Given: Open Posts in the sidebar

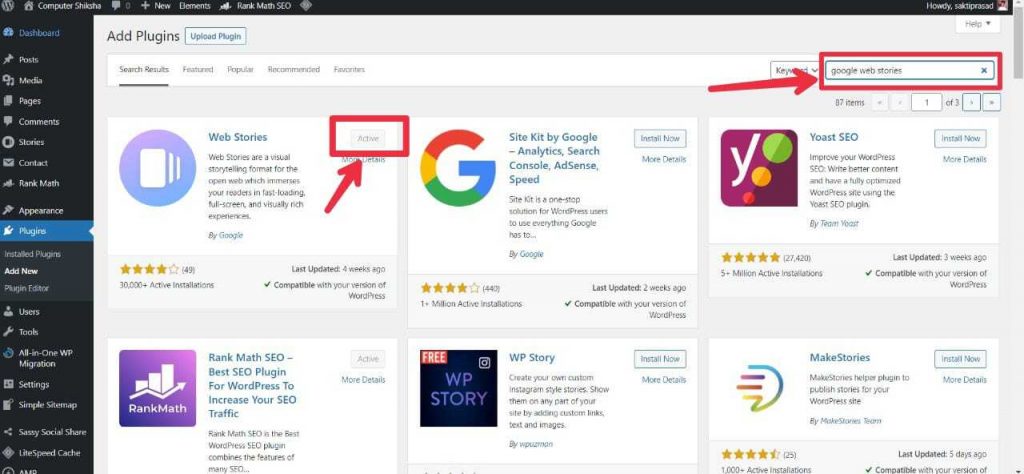Looking at the screenshot, I should pyautogui.click(x=29, y=59).
